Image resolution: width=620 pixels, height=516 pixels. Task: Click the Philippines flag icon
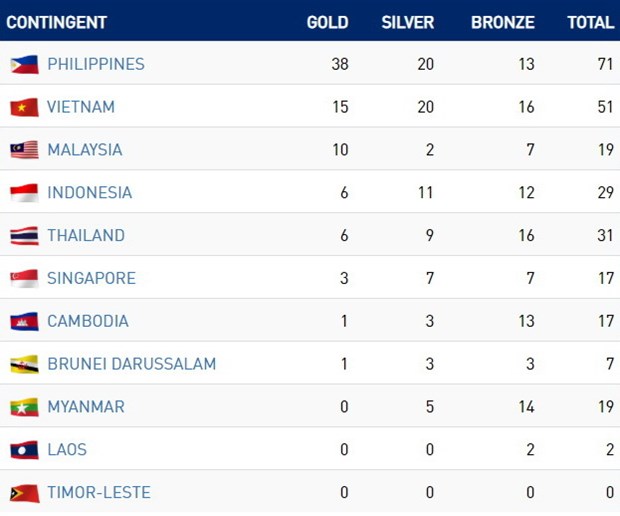tap(24, 64)
